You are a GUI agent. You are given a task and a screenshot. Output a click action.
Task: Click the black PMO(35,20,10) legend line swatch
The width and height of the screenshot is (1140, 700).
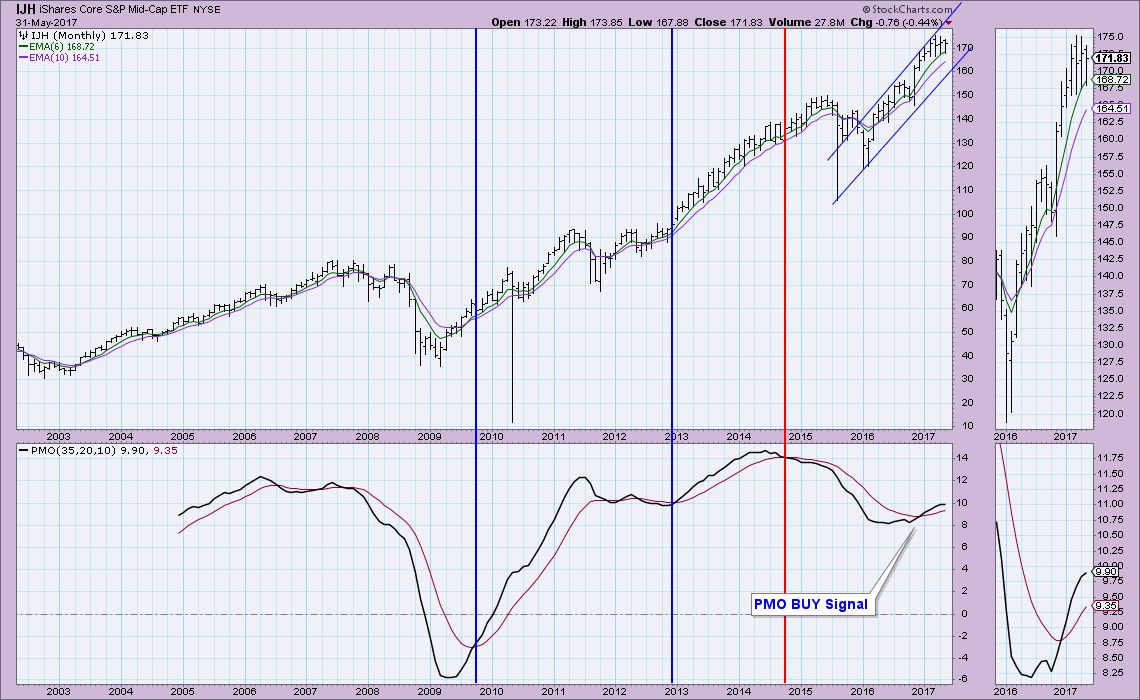tap(24, 451)
